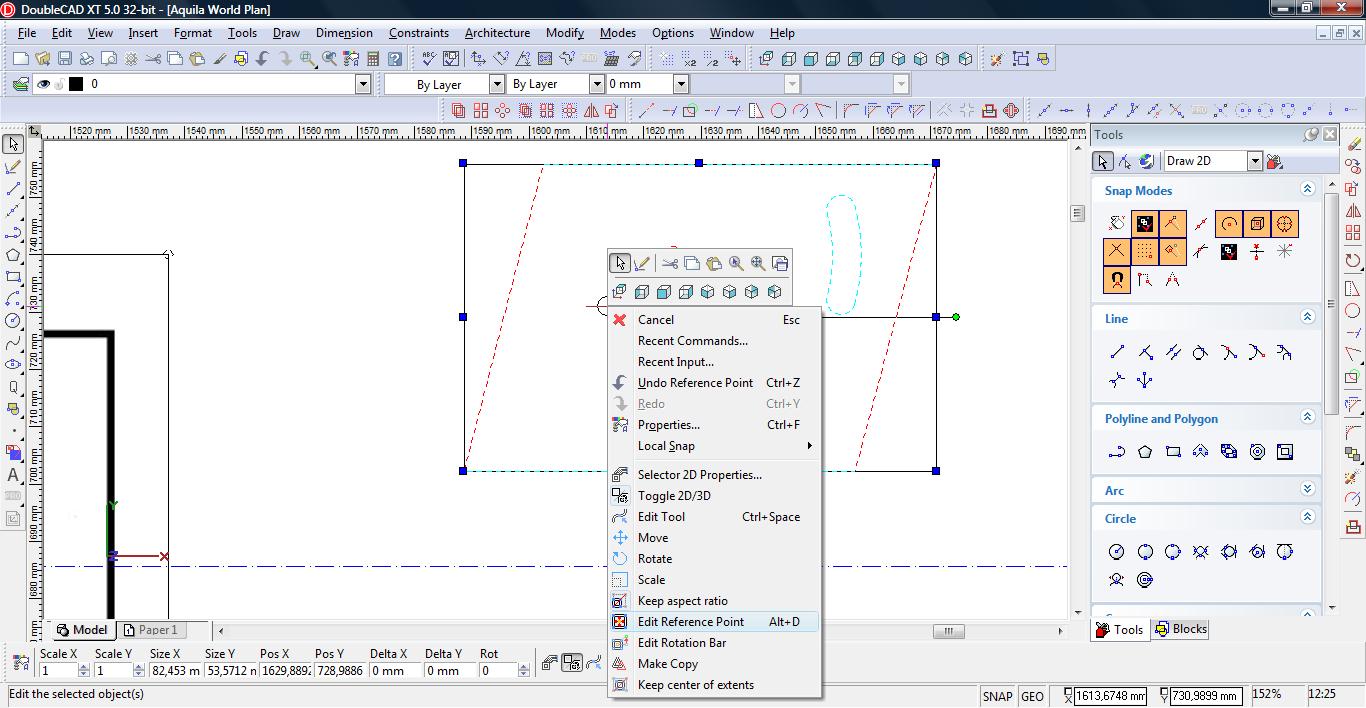Click Cancel in the context menu
This screenshot has height=708, width=1366.
coord(656,320)
